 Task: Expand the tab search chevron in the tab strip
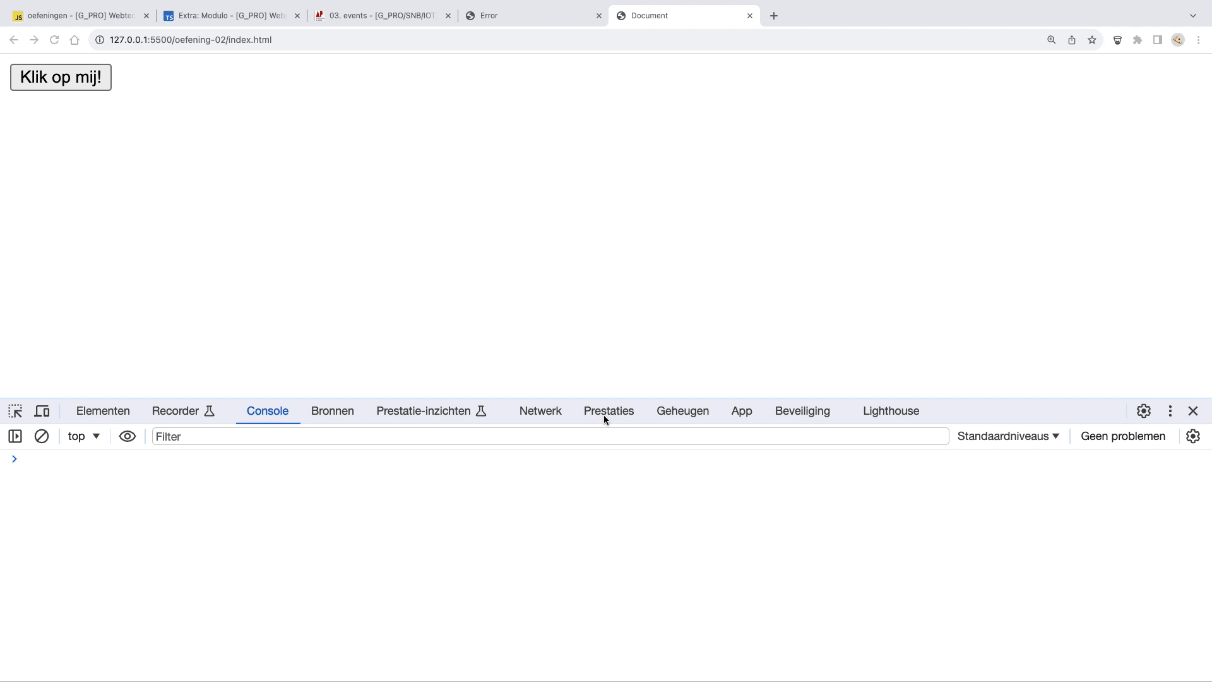click(x=1192, y=16)
